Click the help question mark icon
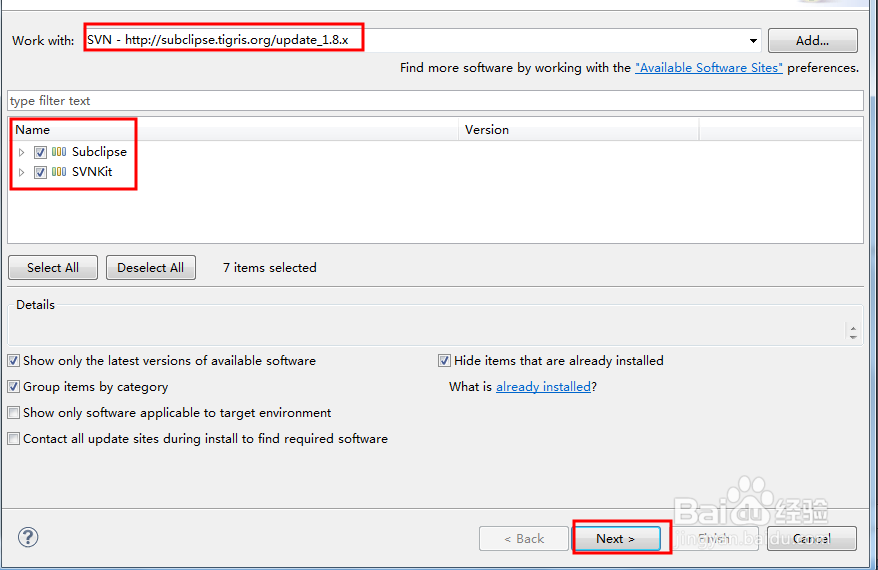The image size is (878, 570). coord(28,538)
